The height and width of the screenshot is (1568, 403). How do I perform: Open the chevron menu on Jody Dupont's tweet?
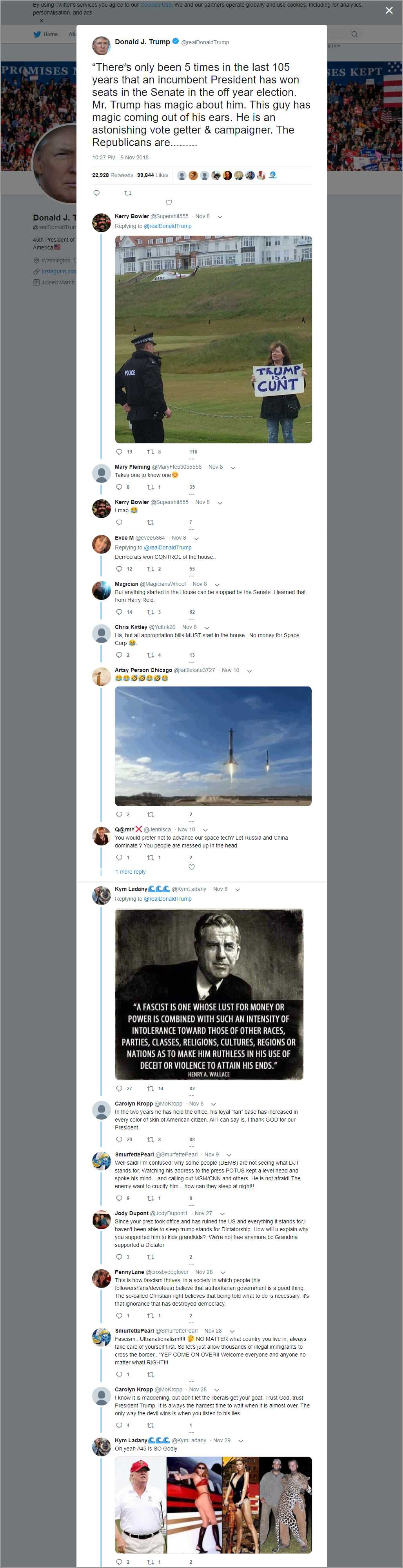[223, 1214]
